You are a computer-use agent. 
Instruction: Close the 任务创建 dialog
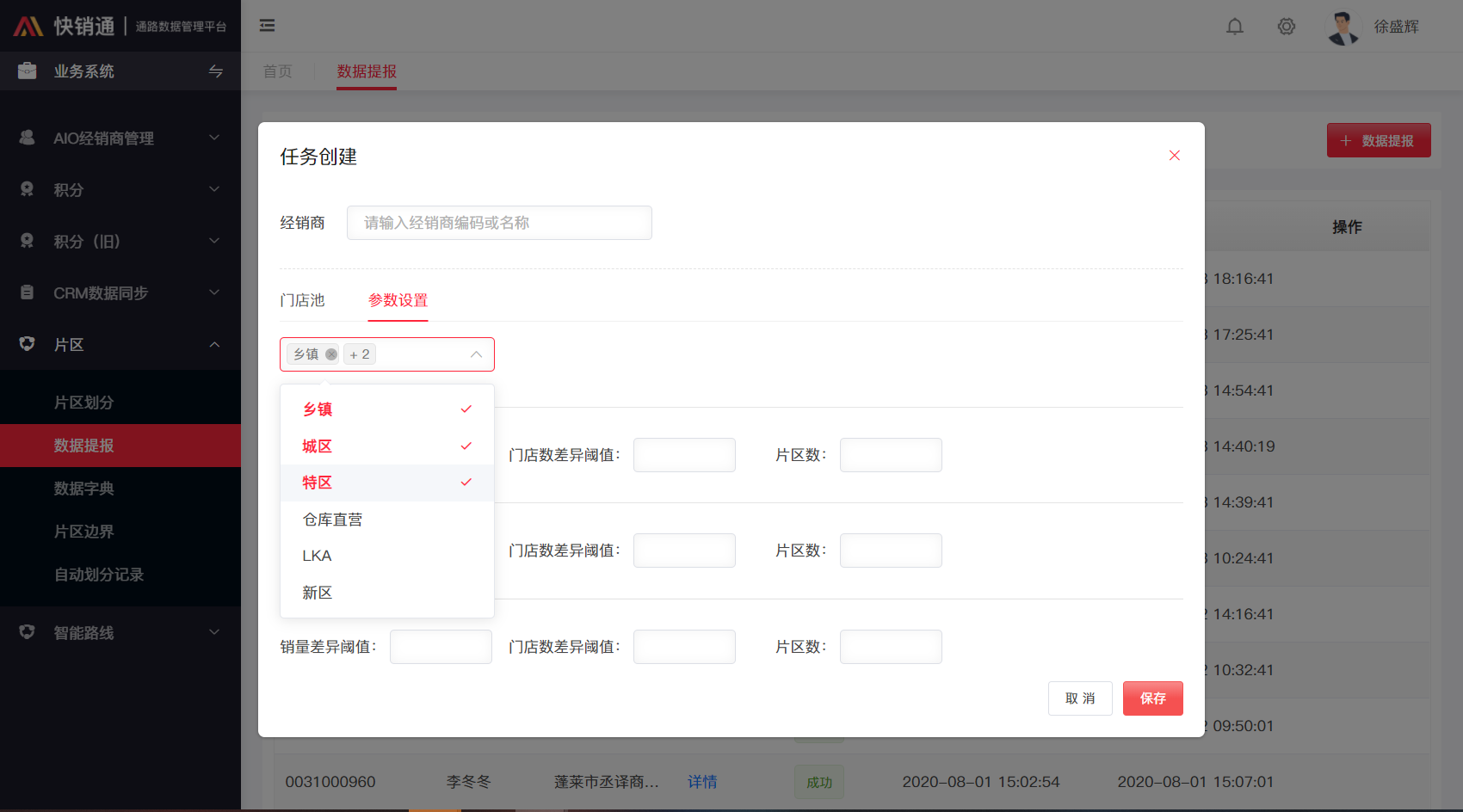[1175, 156]
